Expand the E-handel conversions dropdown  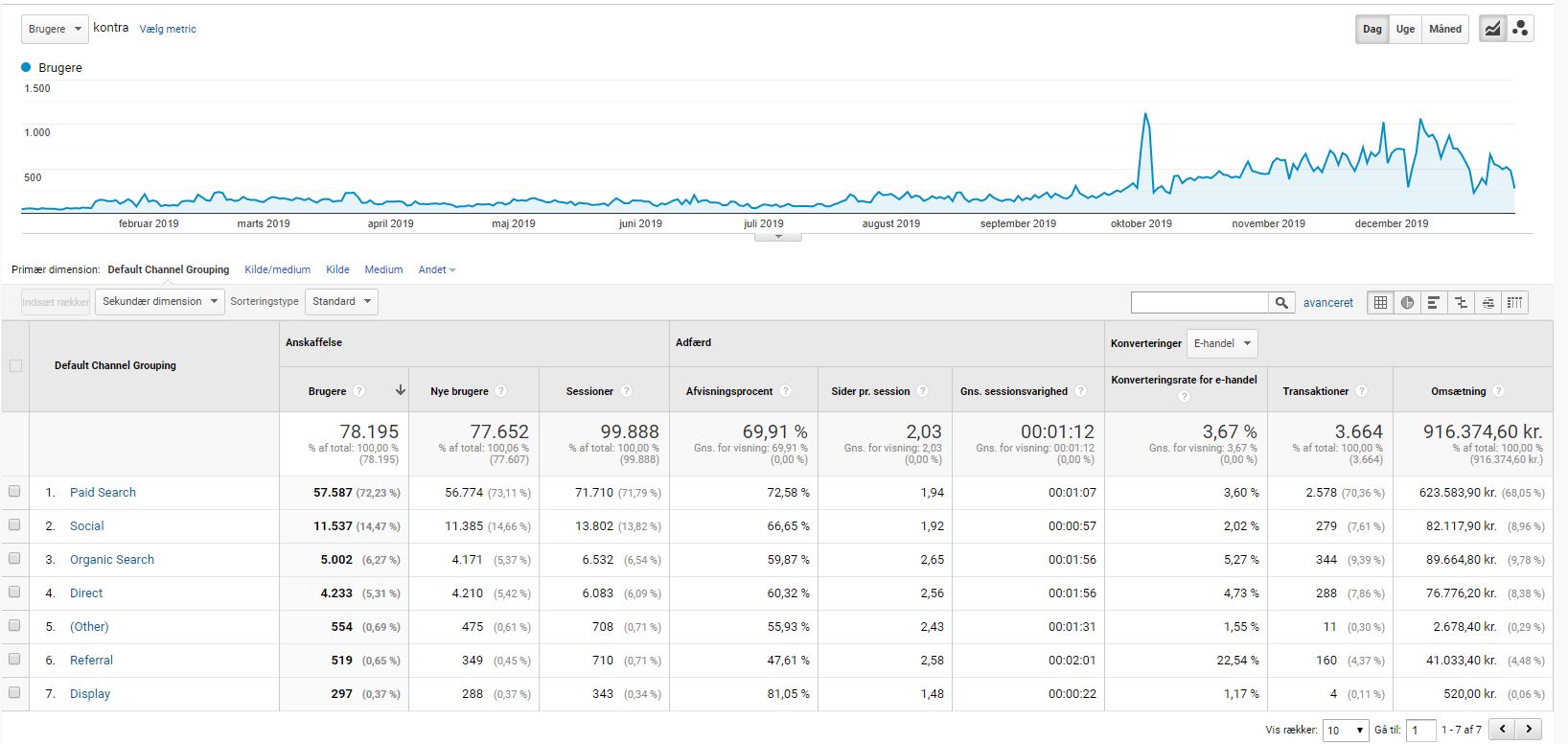[x=1222, y=343]
